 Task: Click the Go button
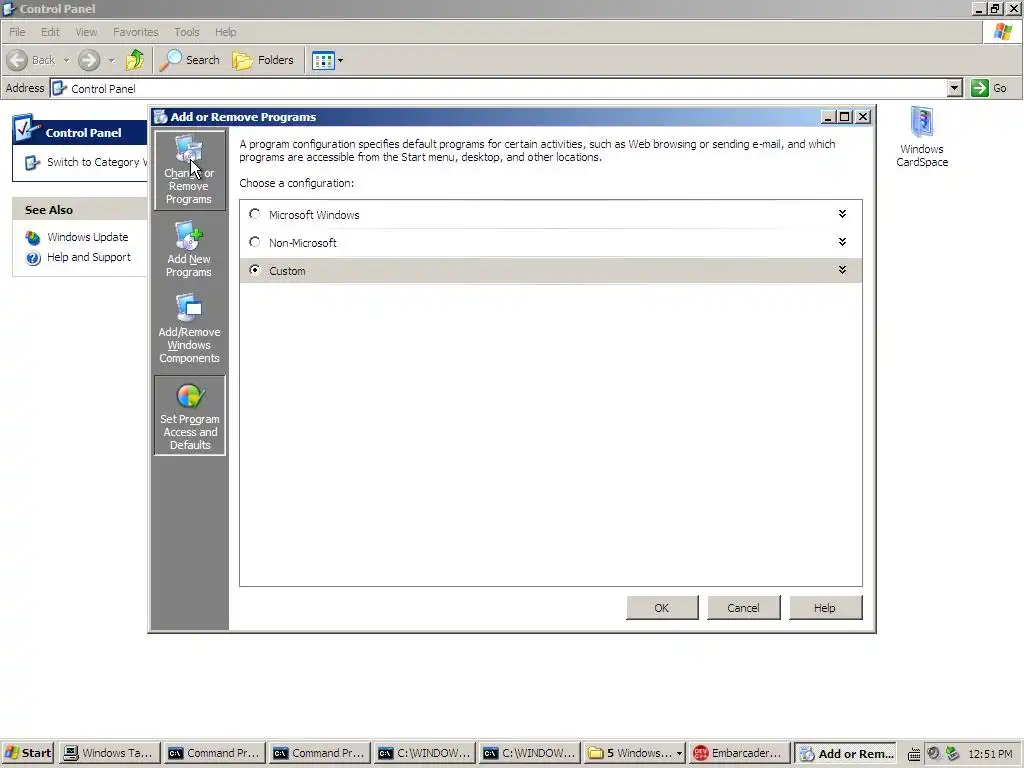(x=989, y=88)
